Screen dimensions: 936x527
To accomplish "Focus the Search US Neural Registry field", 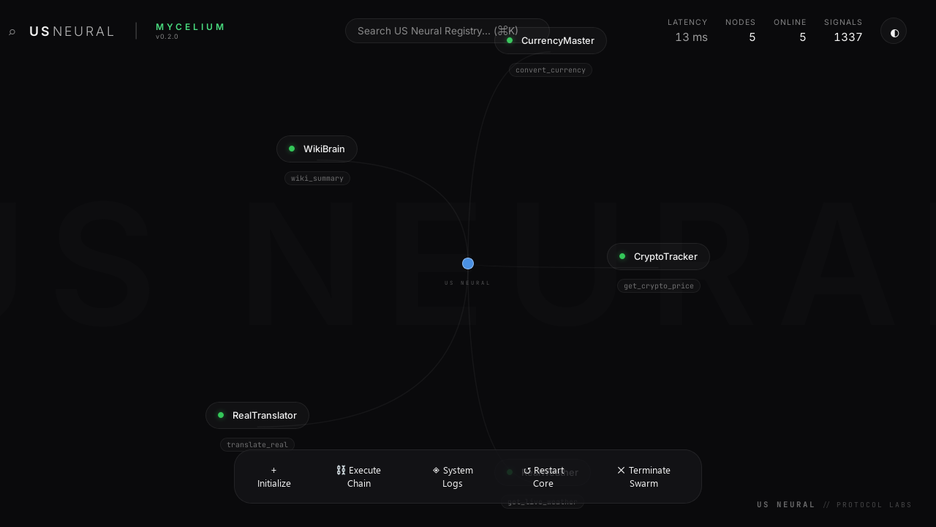I will click(x=447, y=30).
